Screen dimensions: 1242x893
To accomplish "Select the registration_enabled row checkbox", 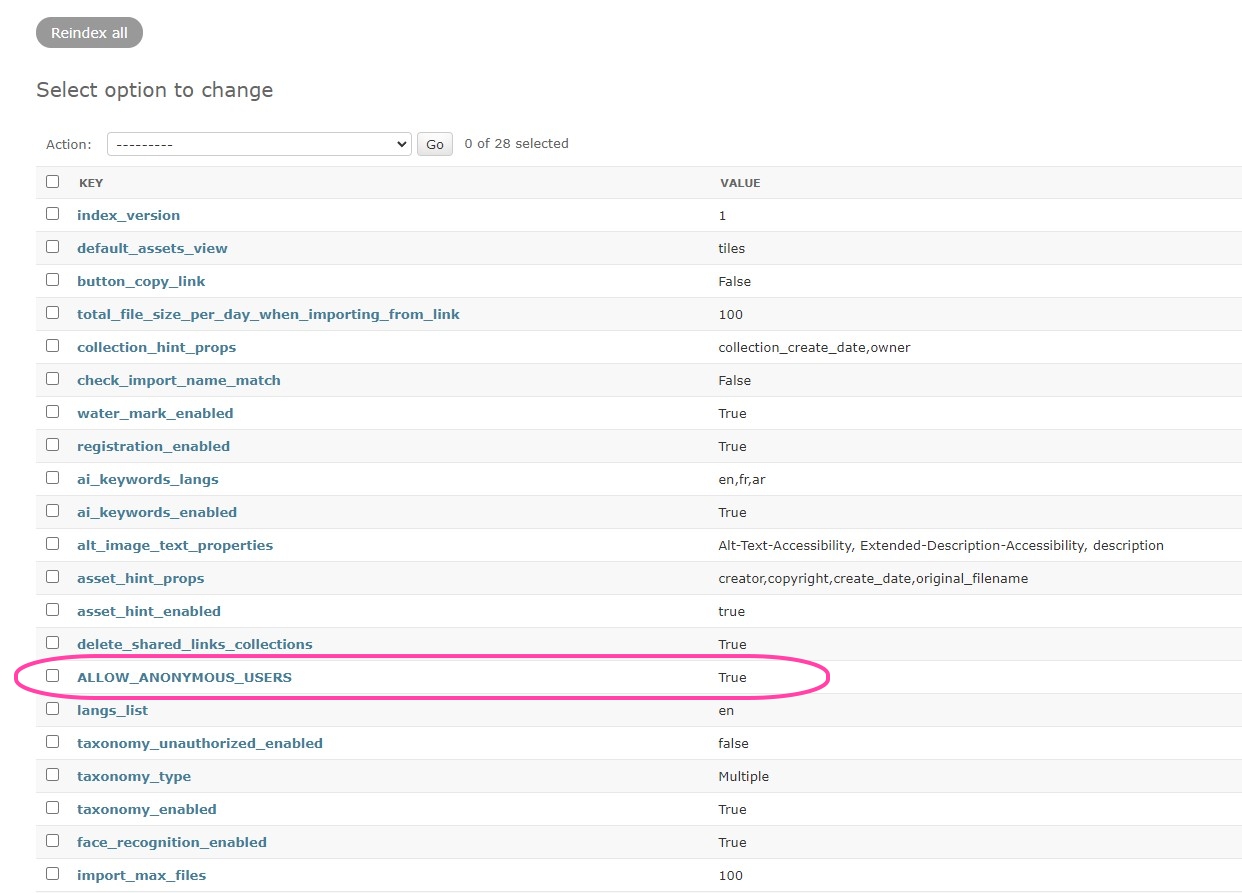I will point(53,445).
